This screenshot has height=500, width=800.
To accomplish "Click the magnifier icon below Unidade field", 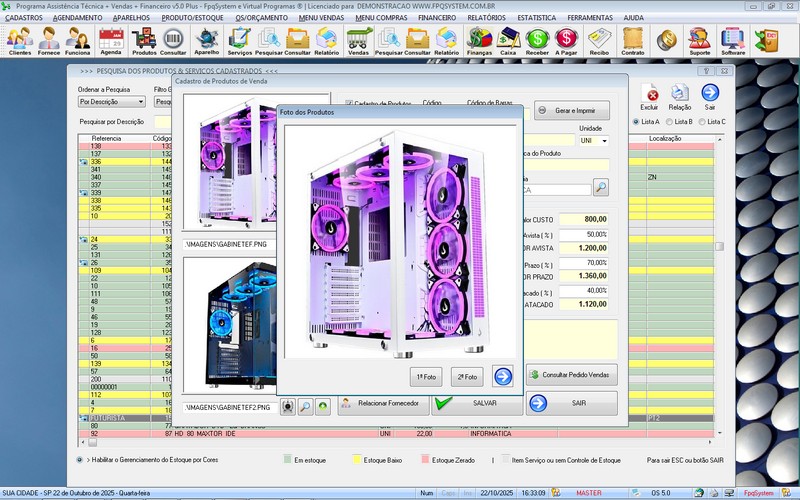I will 601,187.
